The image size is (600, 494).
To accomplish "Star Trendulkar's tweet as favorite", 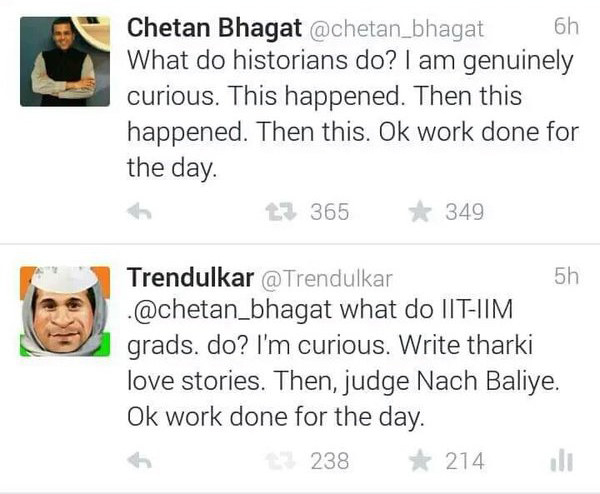I will [420, 460].
